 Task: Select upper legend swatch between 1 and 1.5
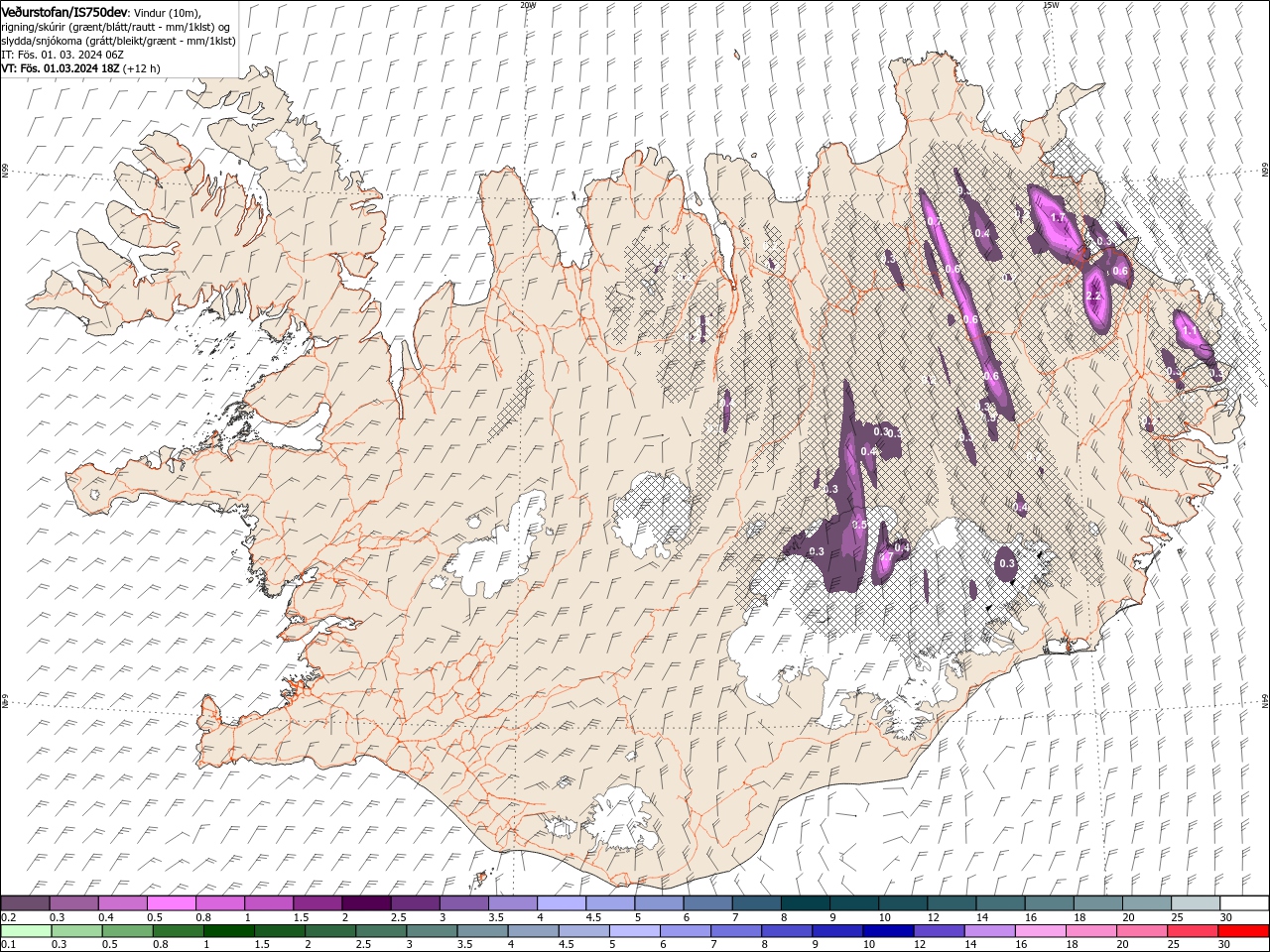[268, 903]
